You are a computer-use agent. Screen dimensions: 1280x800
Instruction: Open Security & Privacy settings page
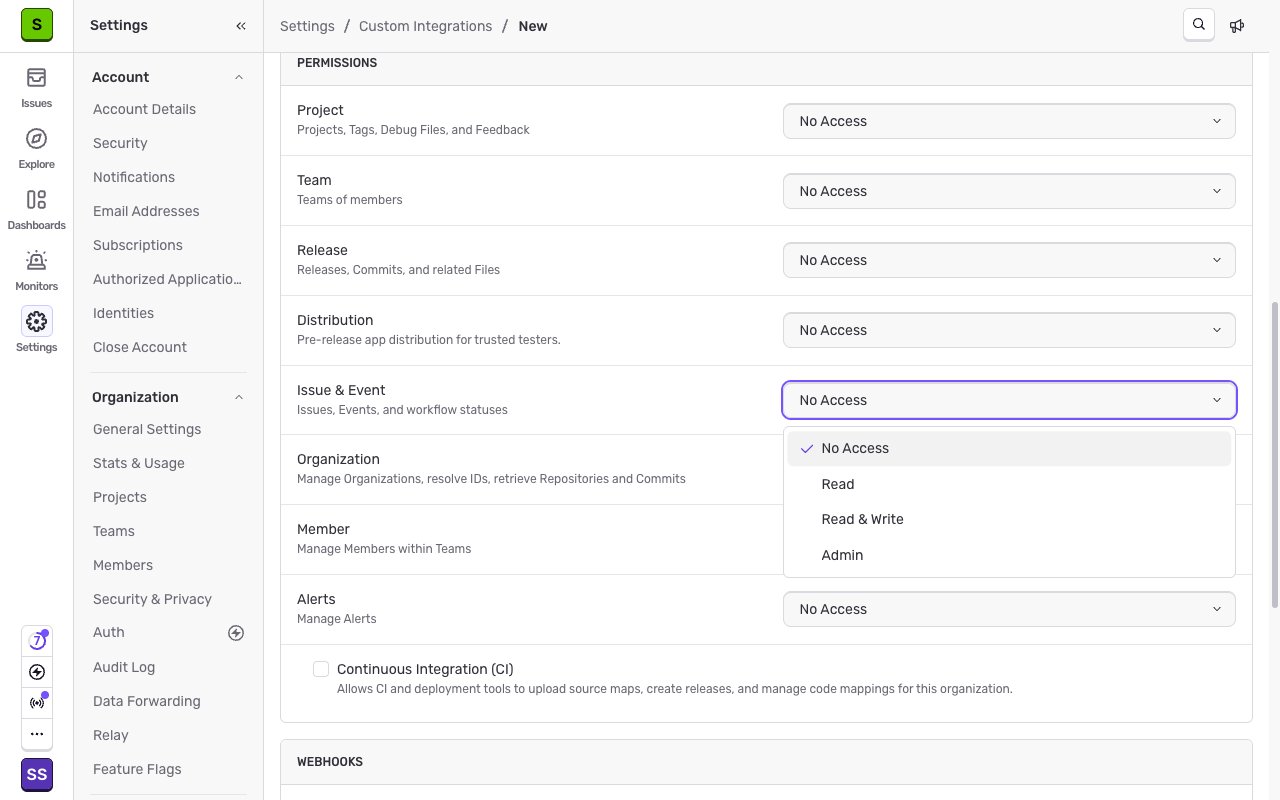152,599
